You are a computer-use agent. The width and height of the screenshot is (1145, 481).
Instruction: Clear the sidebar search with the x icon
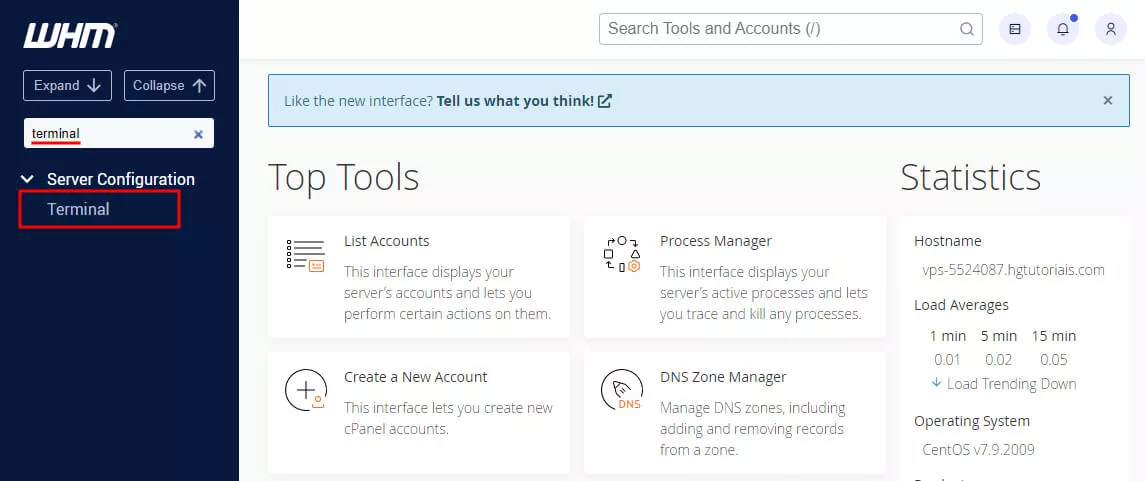click(x=198, y=134)
